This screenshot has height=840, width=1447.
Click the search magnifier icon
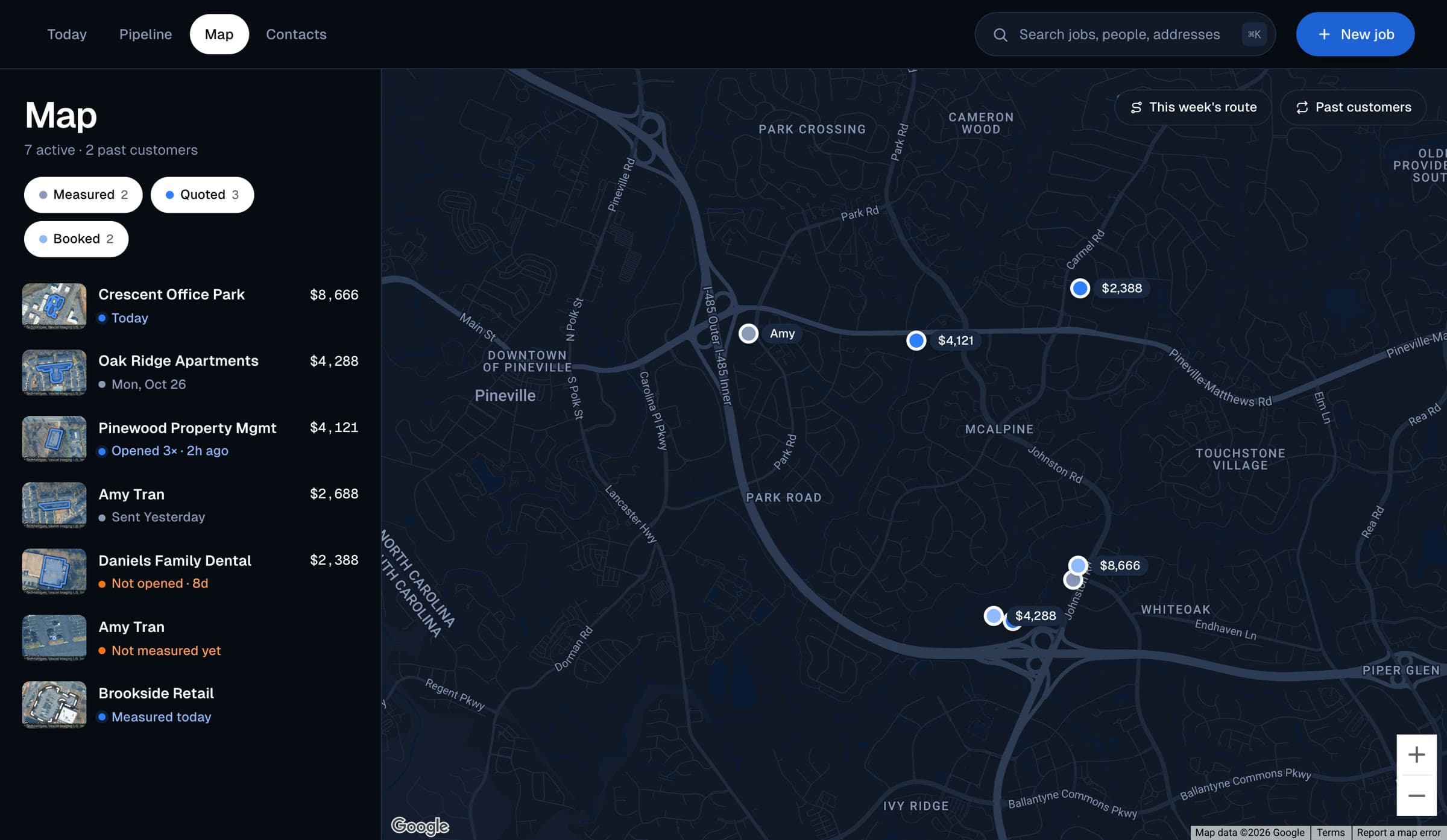pos(1000,35)
